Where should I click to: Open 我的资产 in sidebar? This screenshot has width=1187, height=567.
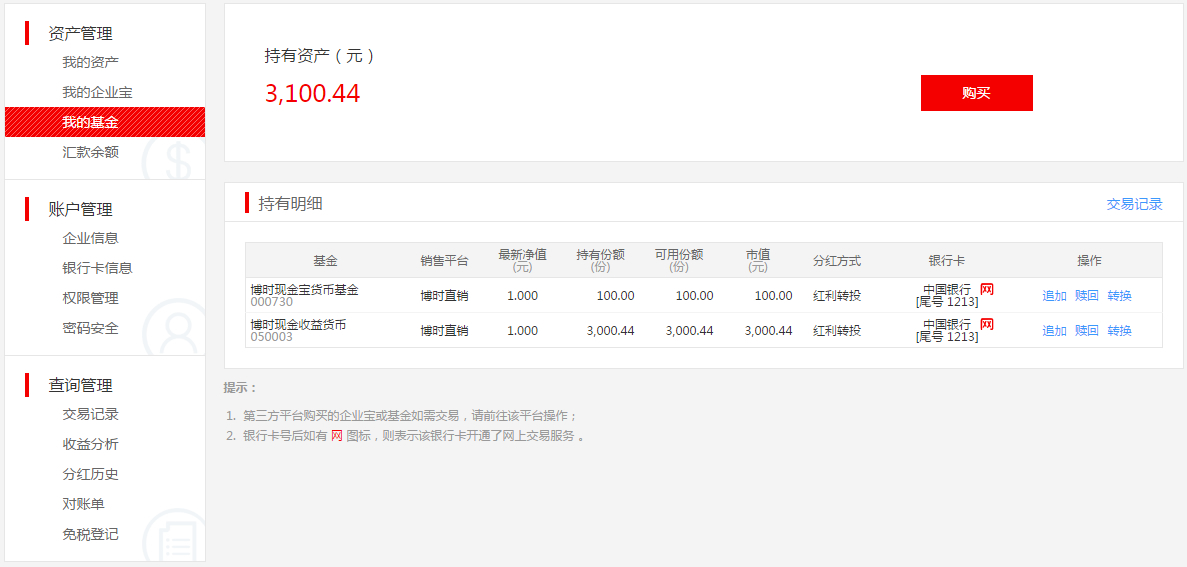pos(90,62)
